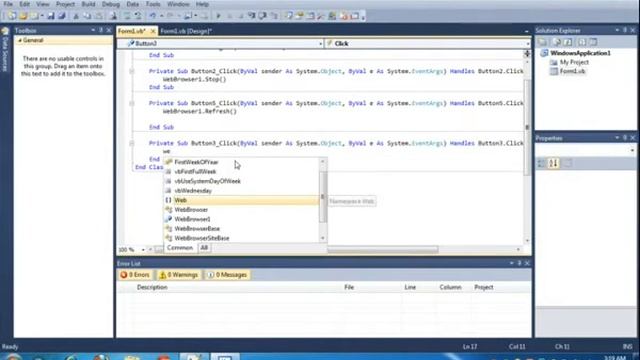Select the Common tab in IntelliSense list
640x360 pixels.
tap(180, 248)
